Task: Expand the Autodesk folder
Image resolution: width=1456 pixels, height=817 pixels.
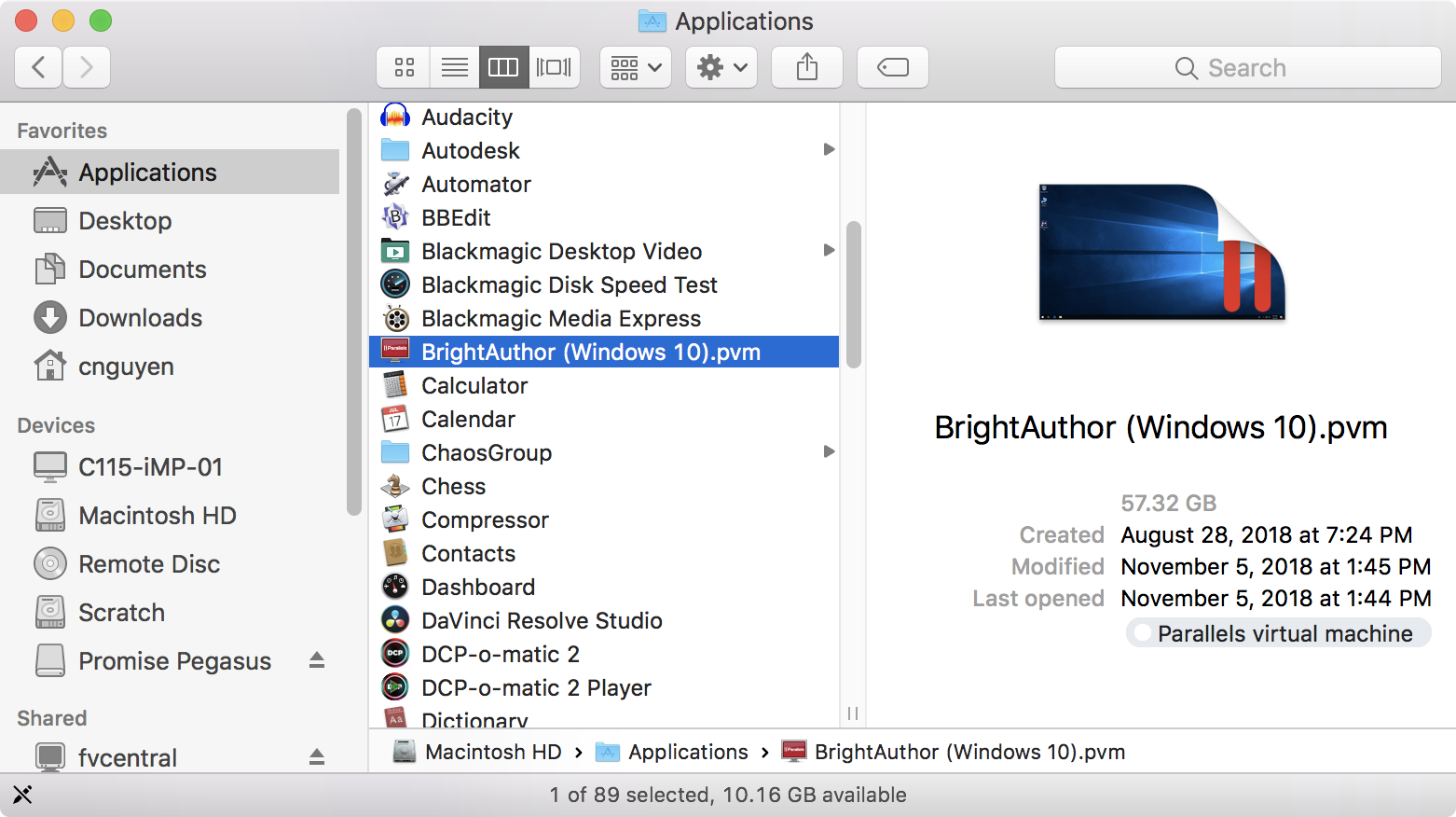Action: pyautogui.click(x=829, y=149)
